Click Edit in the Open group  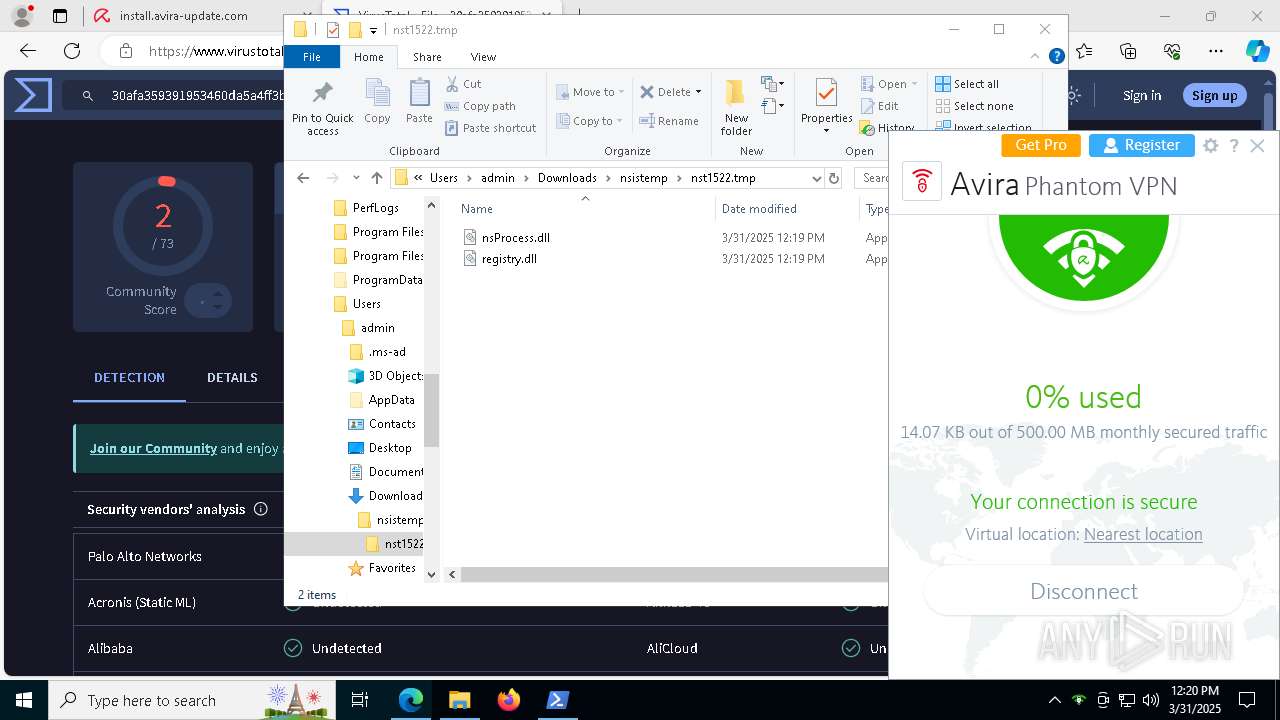(880, 106)
